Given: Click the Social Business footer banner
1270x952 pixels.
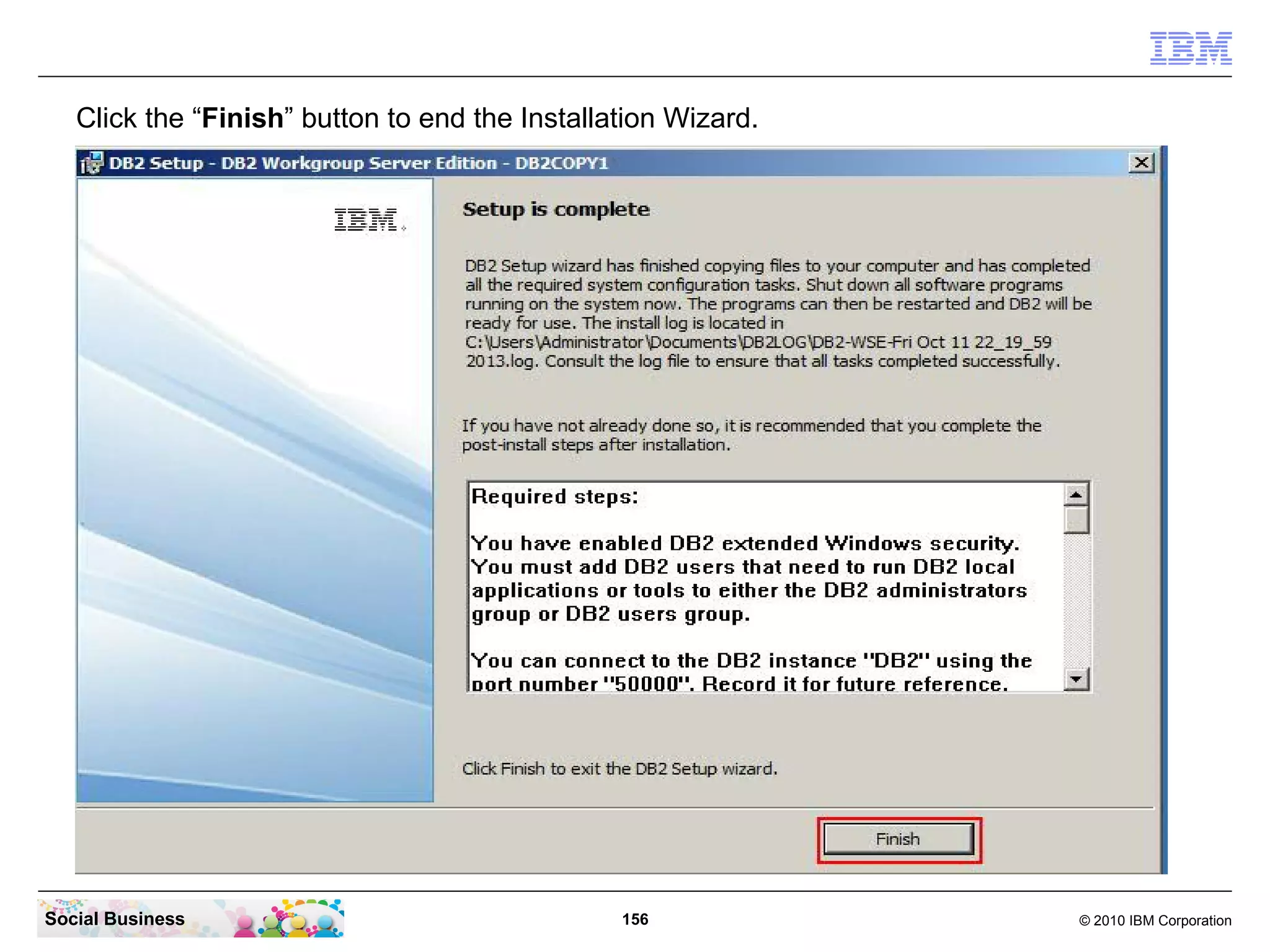Looking at the screenshot, I should 191,919.
